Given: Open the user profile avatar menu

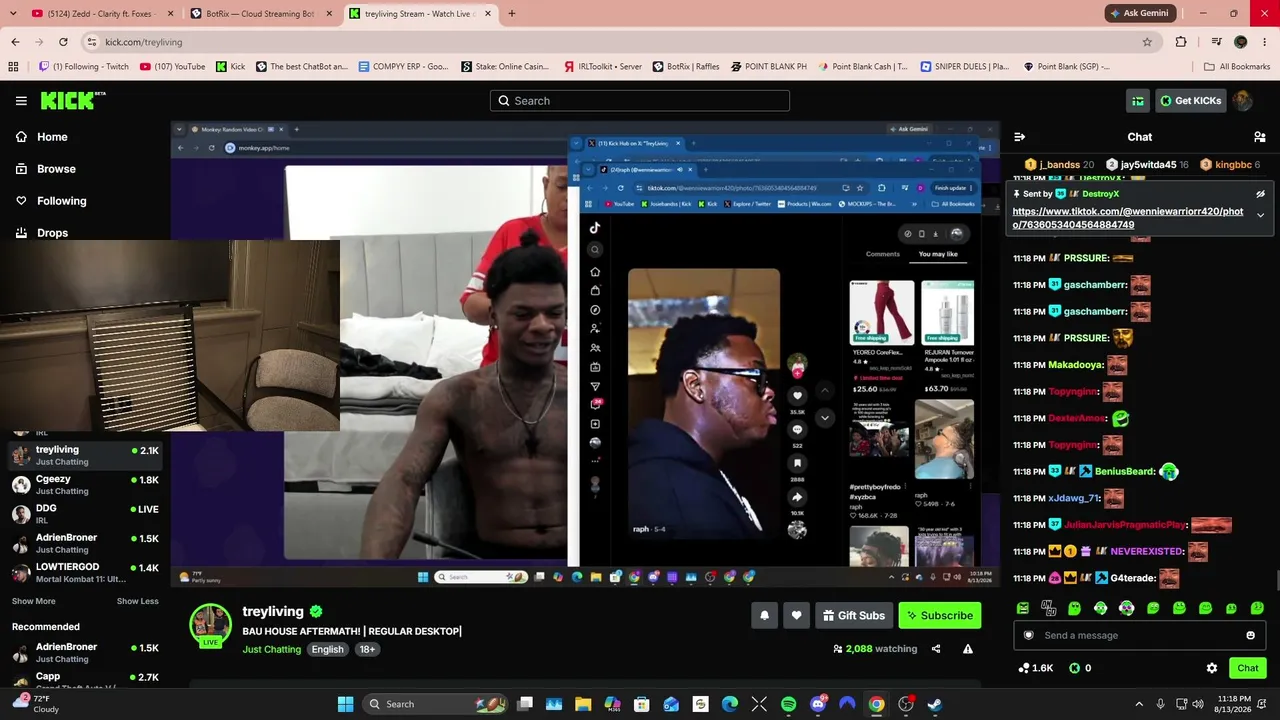Looking at the screenshot, I should click(1242, 101).
